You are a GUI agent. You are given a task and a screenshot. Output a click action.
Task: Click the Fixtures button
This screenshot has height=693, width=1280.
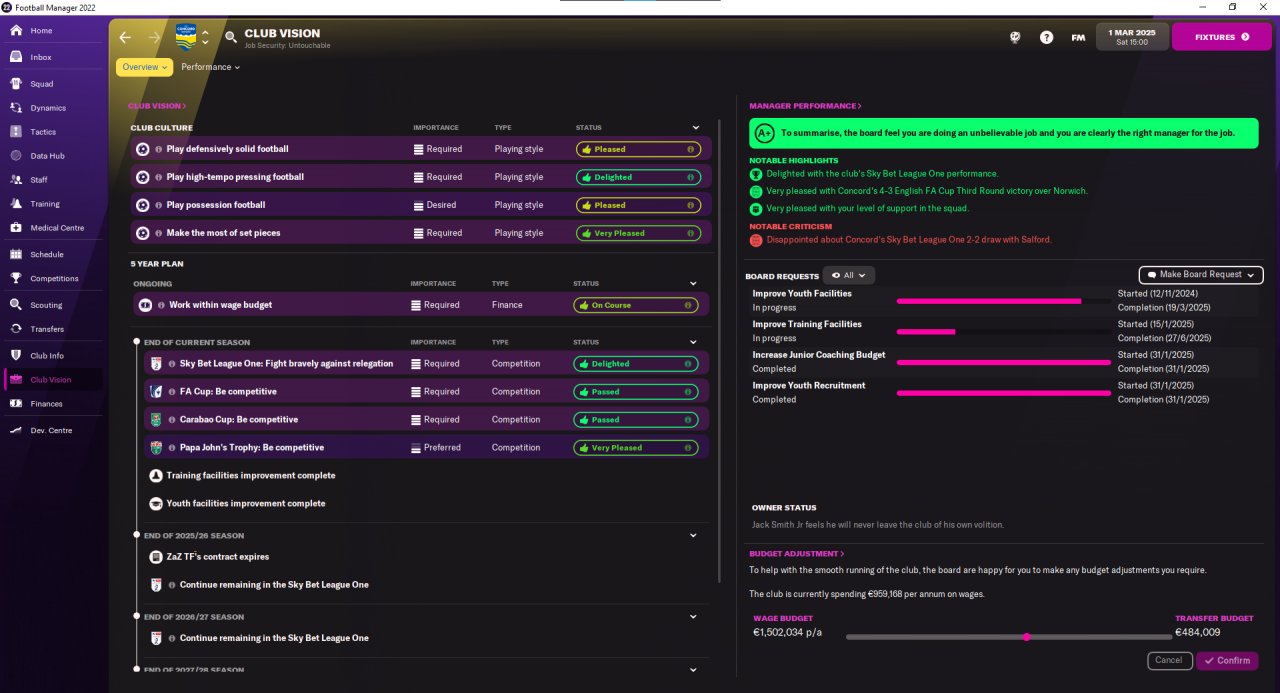[1222, 37]
